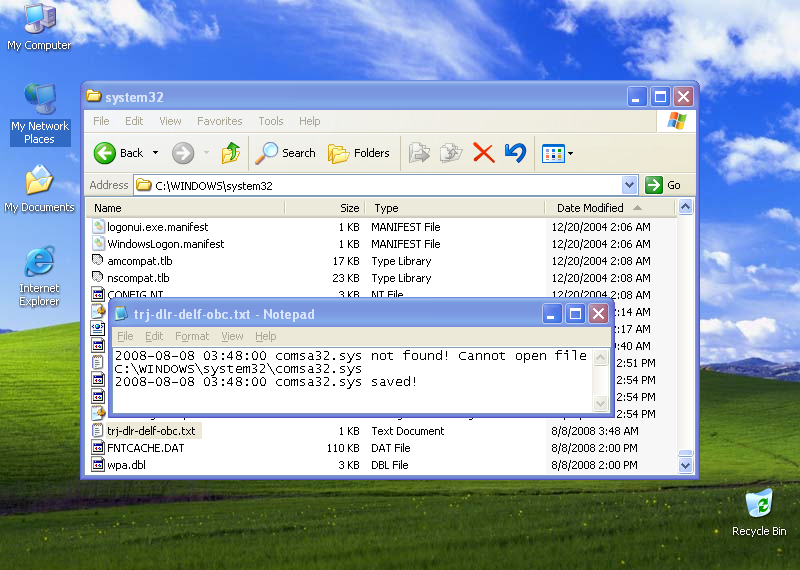
Task: Open the File menu in system32 window
Action: coord(101,121)
